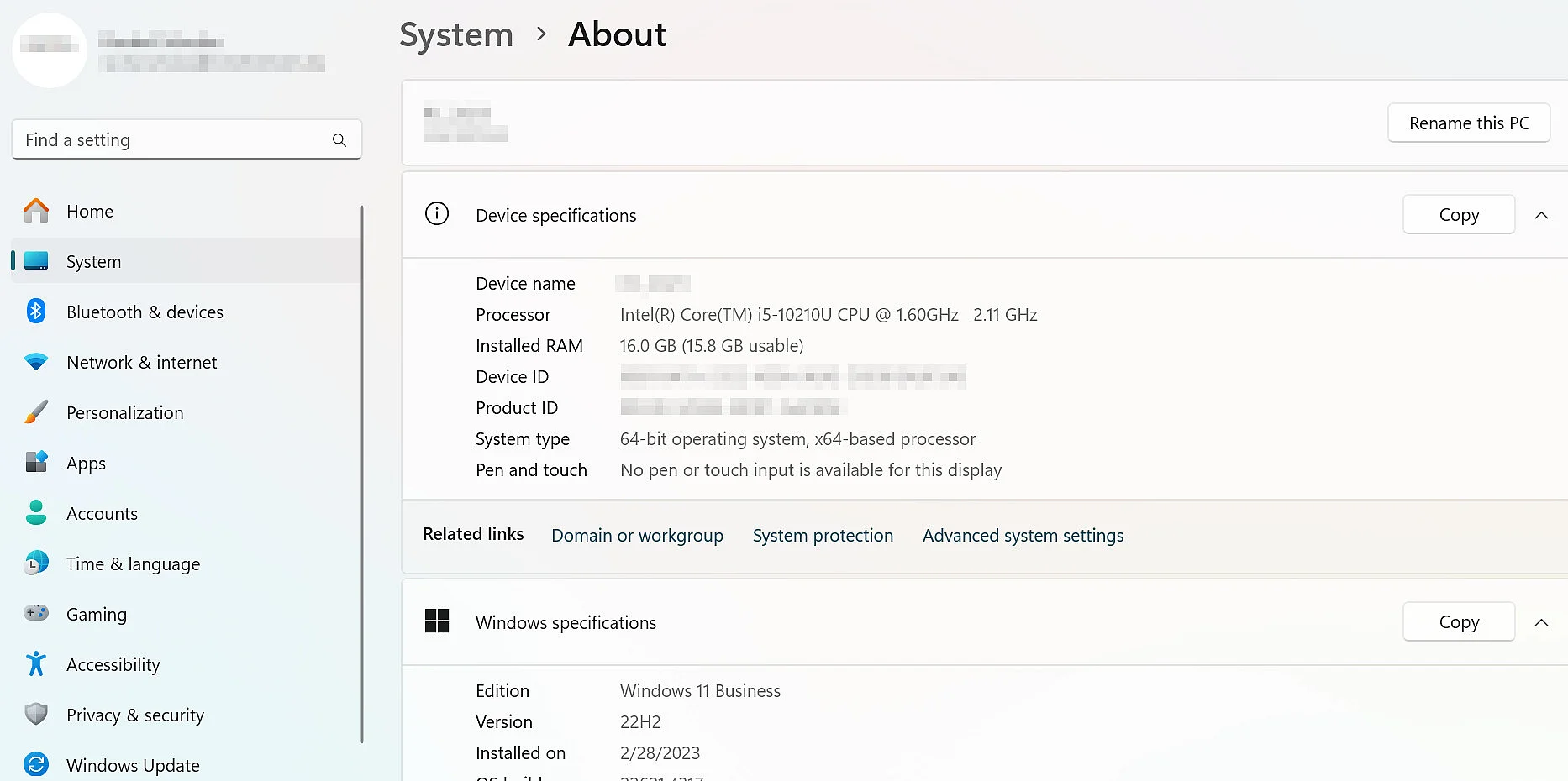Click the Accessibility figure icon
The width and height of the screenshot is (1568, 781).
pyautogui.click(x=36, y=663)
